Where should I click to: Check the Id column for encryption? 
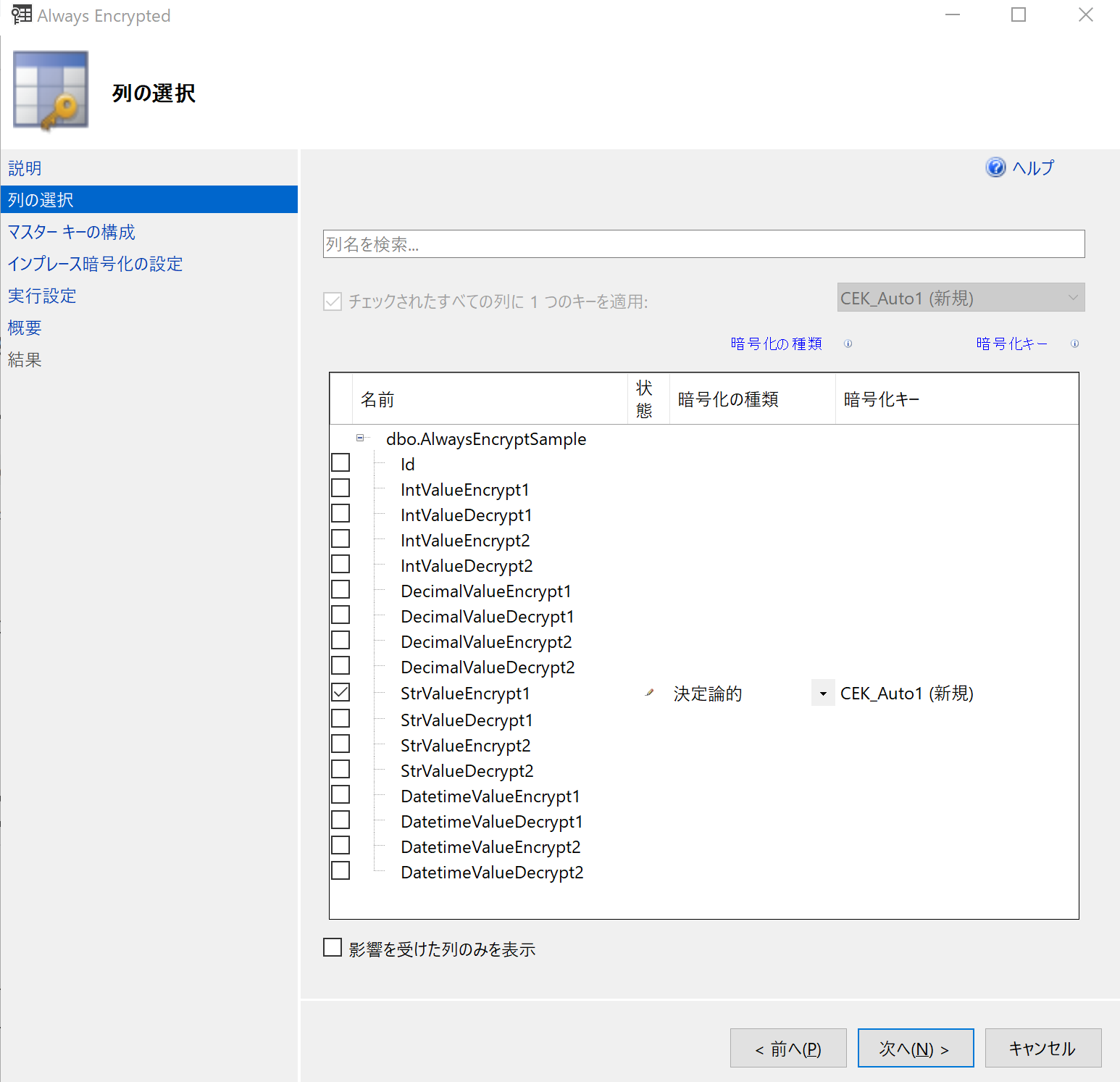(x=340, y=462)
